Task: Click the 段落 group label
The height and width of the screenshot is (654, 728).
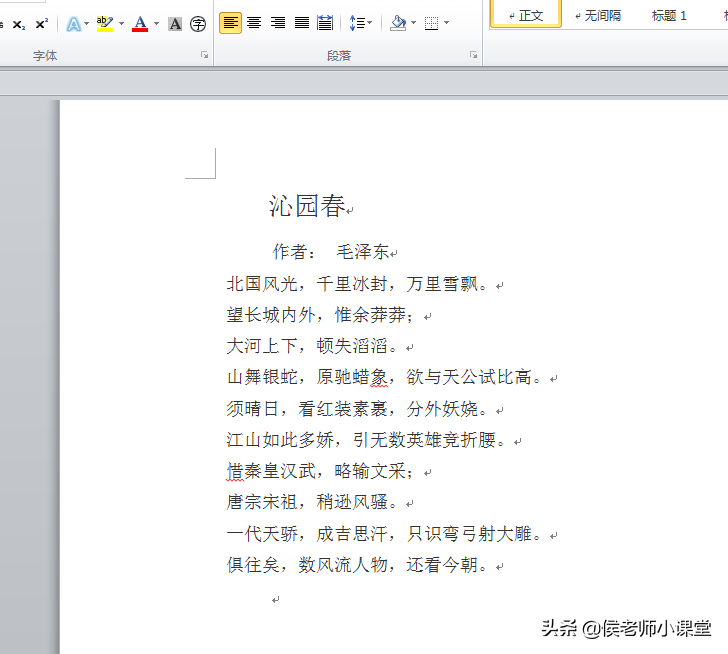Action: [x=339, y=56]
